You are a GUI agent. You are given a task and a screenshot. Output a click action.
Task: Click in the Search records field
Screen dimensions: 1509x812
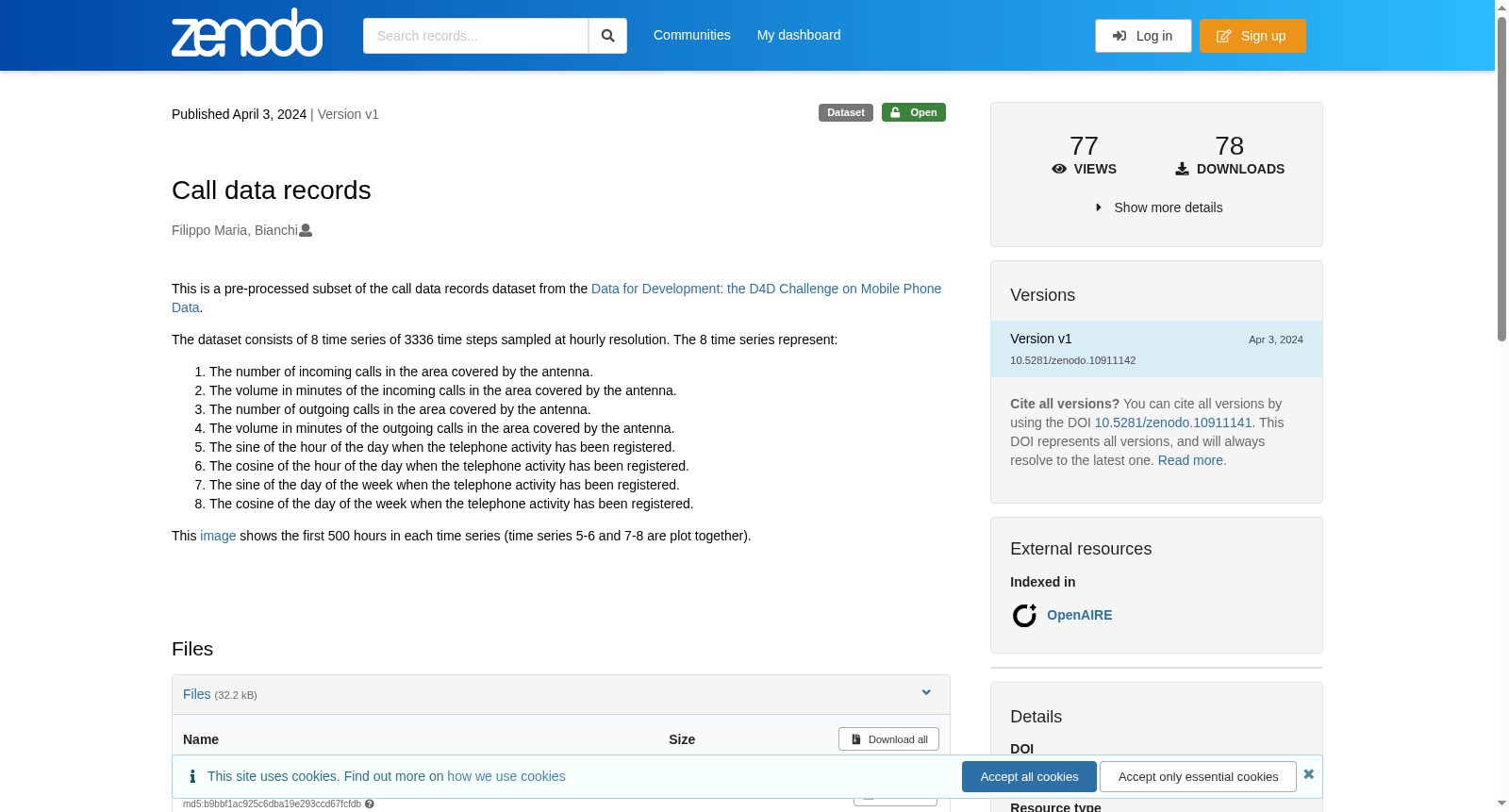(x=475, y=36)
